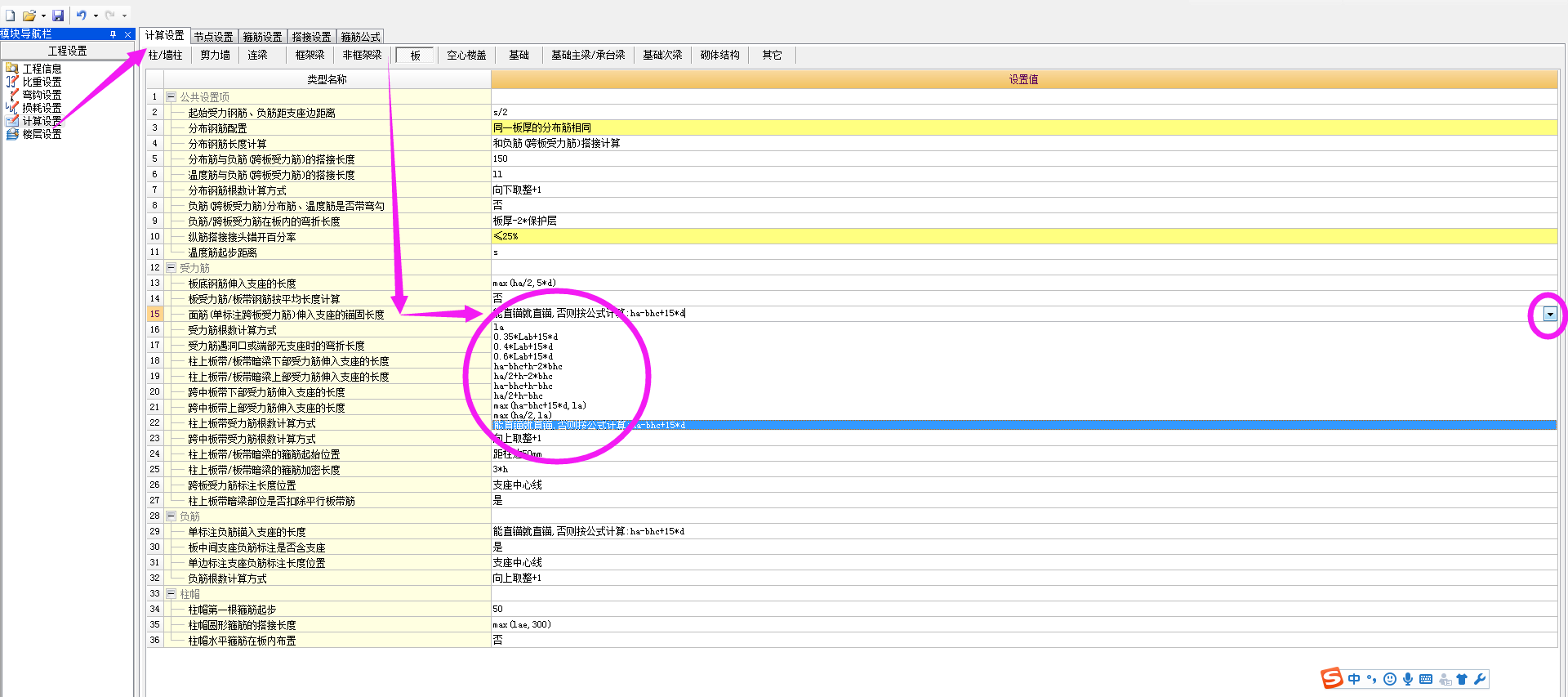This screenshot has width=1568, height=697.
Task: Expand the redo history dropdown arrow
Action: coord(124,16)
